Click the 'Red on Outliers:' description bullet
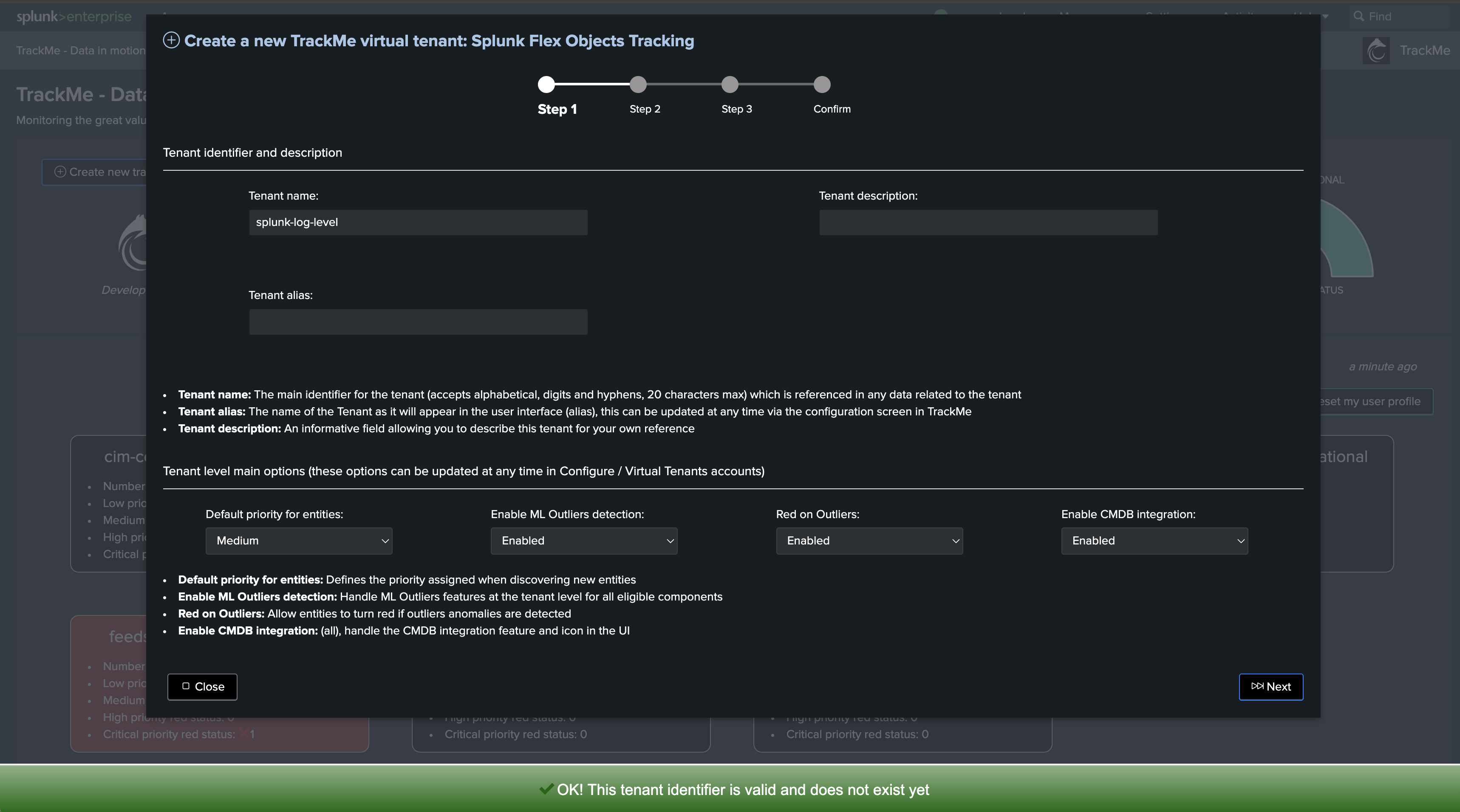This screenshot has width=1460, height=812. pos(375,614)
